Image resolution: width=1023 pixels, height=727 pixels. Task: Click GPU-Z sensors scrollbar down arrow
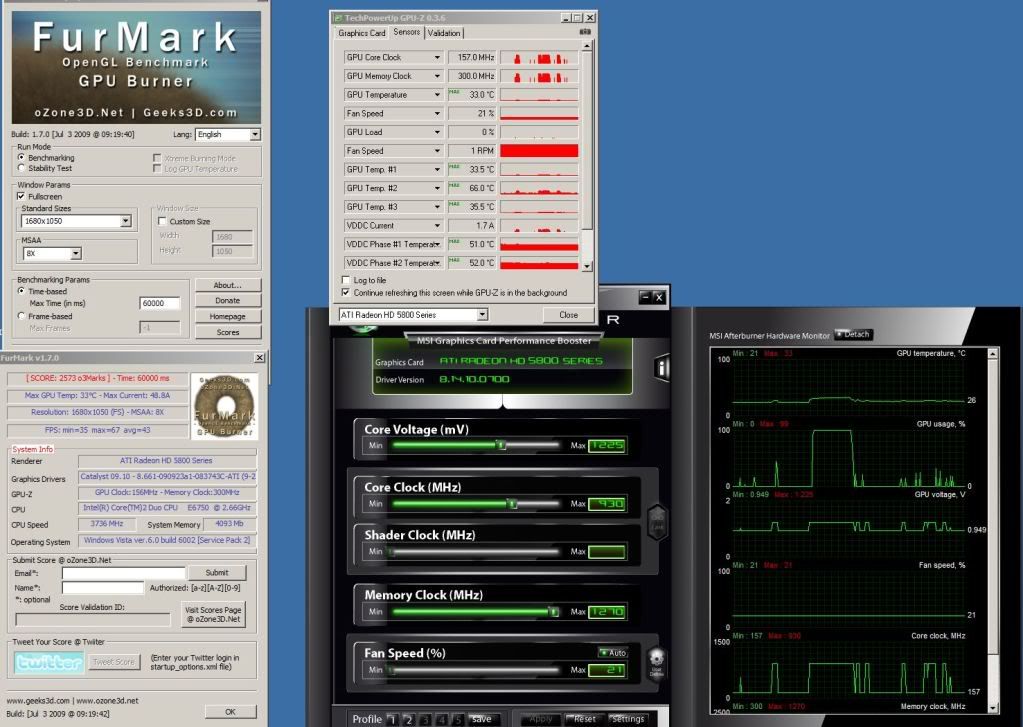point(587,266)
